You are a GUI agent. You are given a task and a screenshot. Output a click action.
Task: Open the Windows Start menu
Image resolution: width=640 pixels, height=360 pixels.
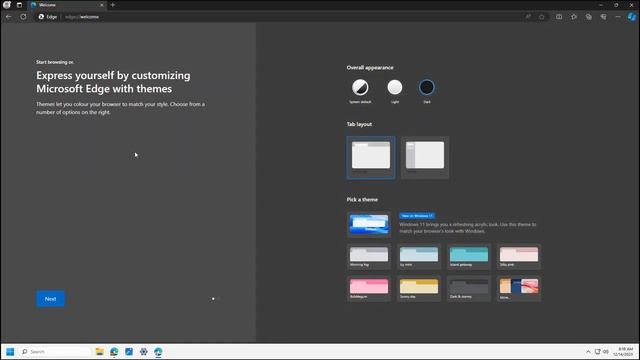10,351
